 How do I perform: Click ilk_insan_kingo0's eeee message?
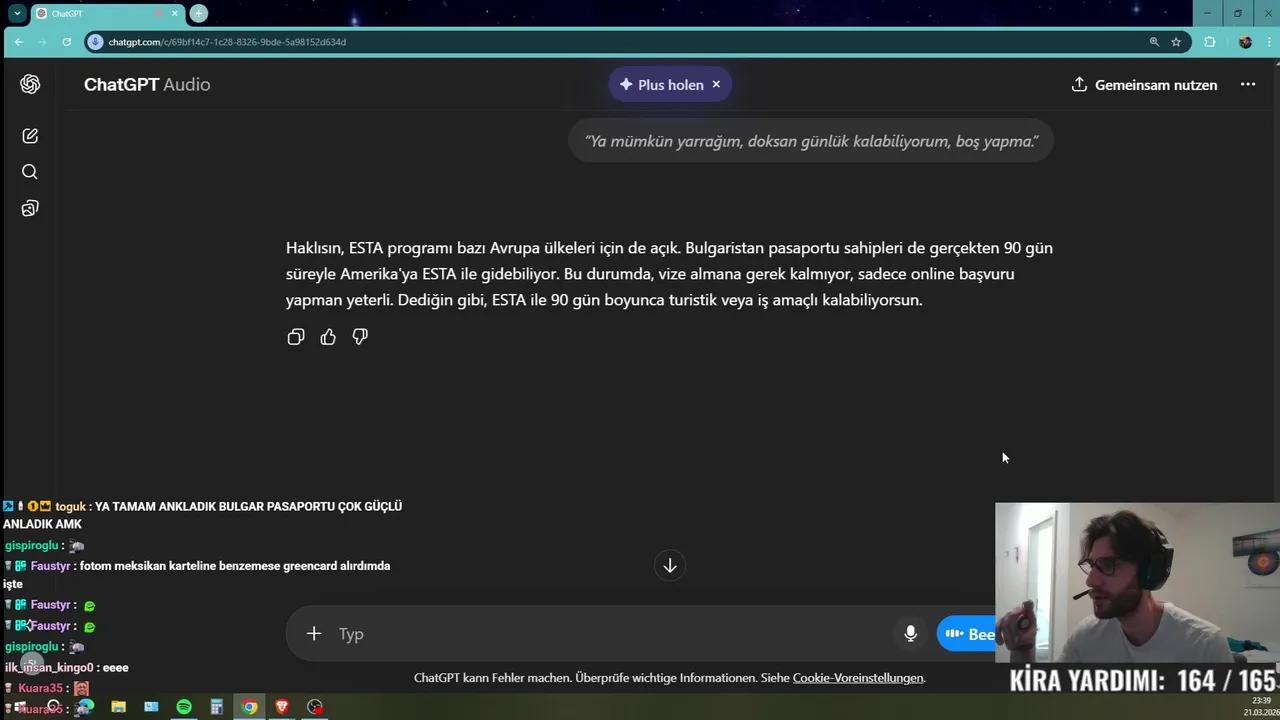[x=67, y=667]
